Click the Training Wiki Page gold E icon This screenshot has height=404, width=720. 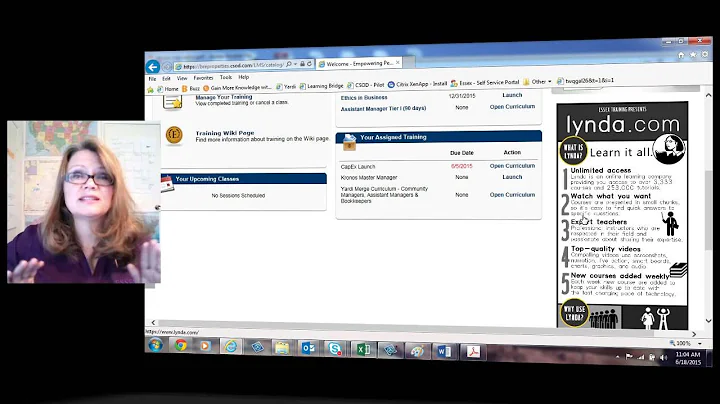[x=174, y=135]
